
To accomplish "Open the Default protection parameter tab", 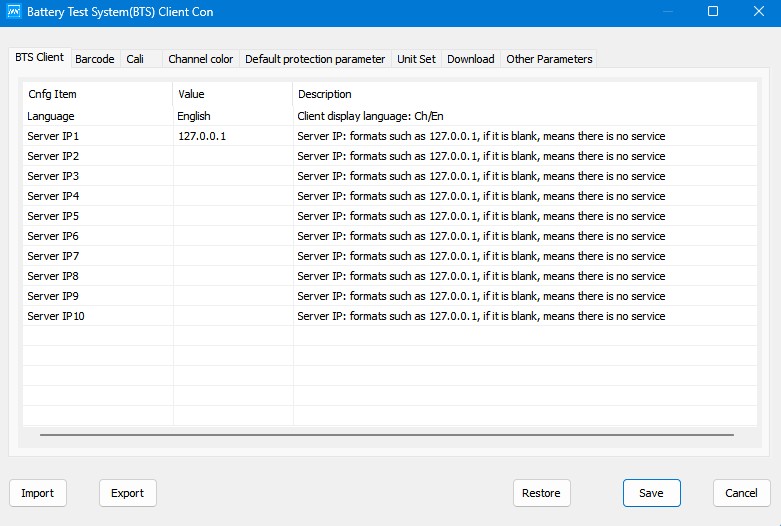I will [x=315, y=59].
